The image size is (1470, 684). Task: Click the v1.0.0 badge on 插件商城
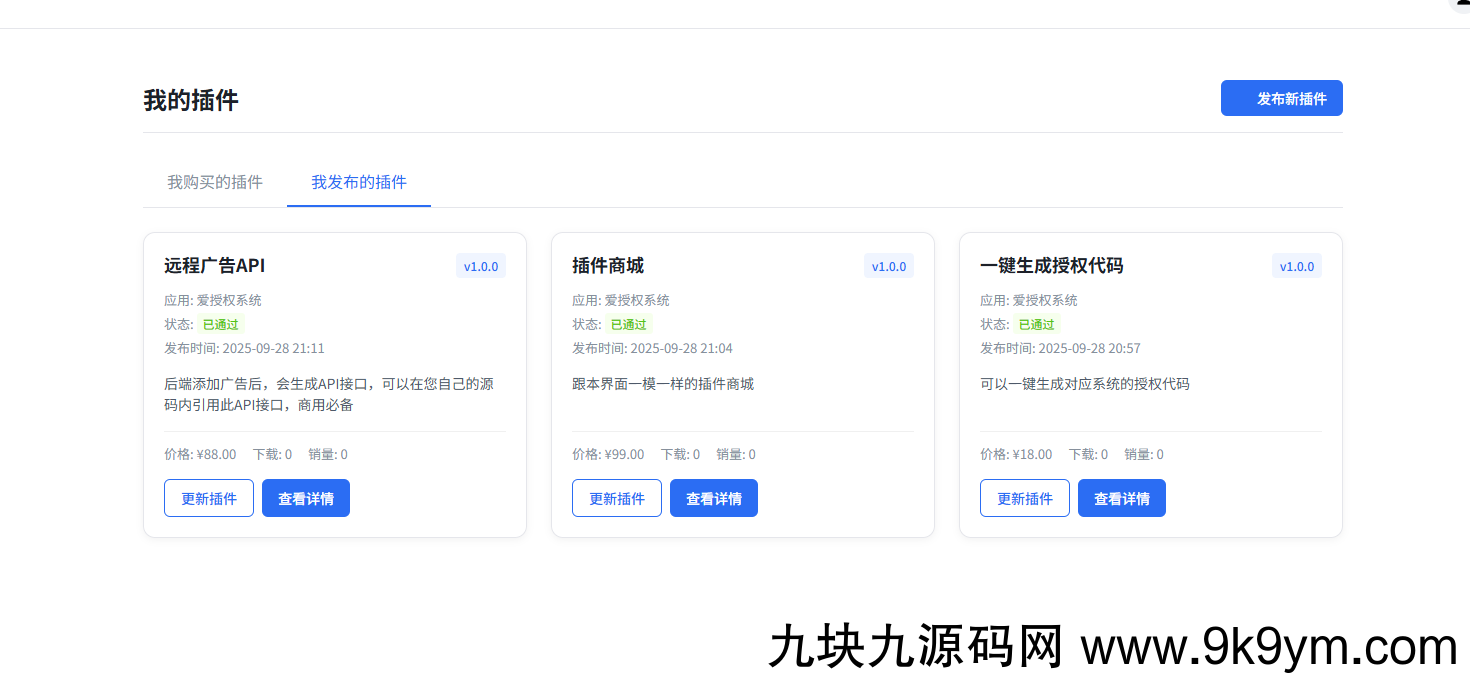point(889,266)
